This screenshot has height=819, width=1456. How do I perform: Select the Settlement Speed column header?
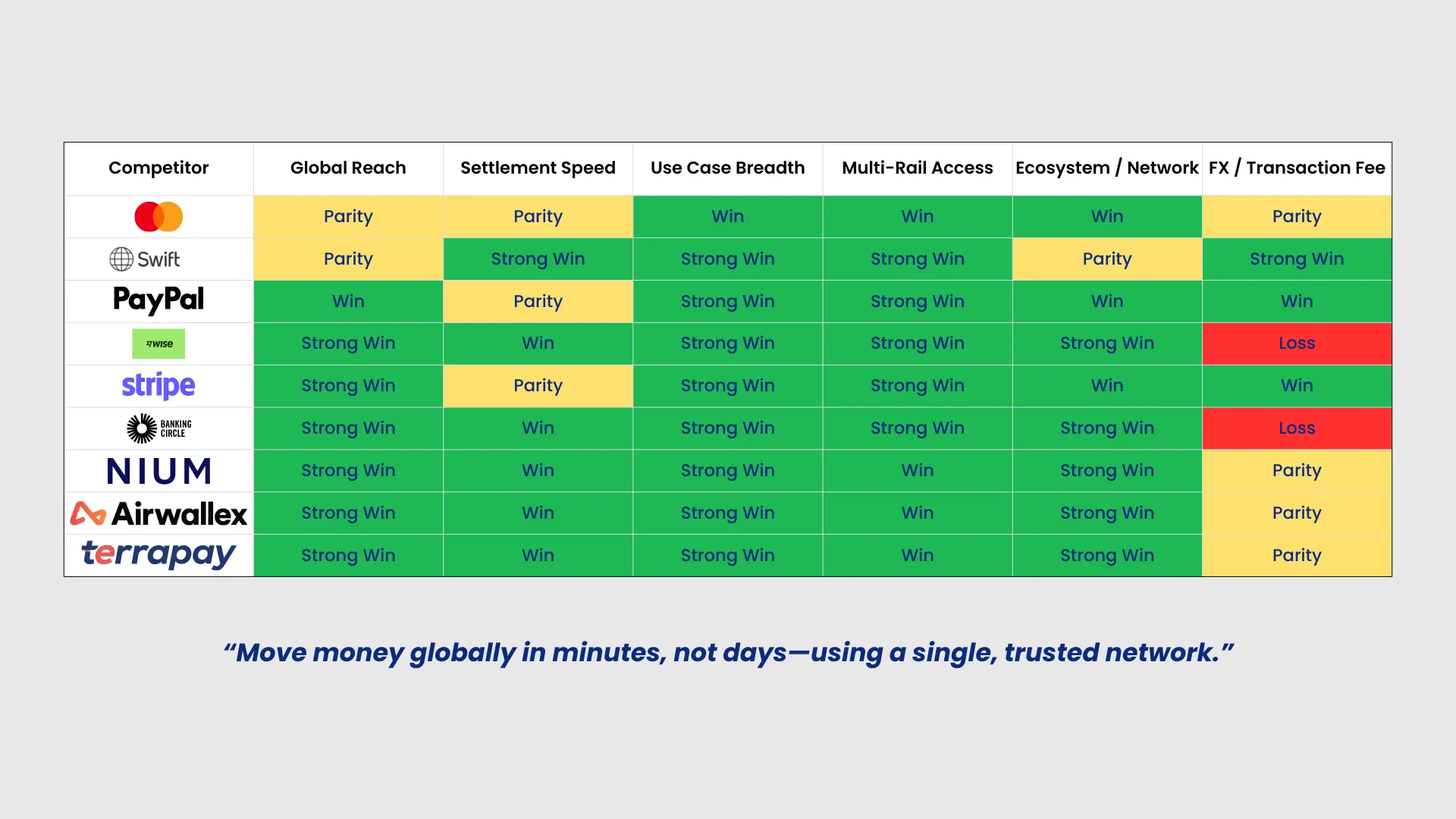538,168
